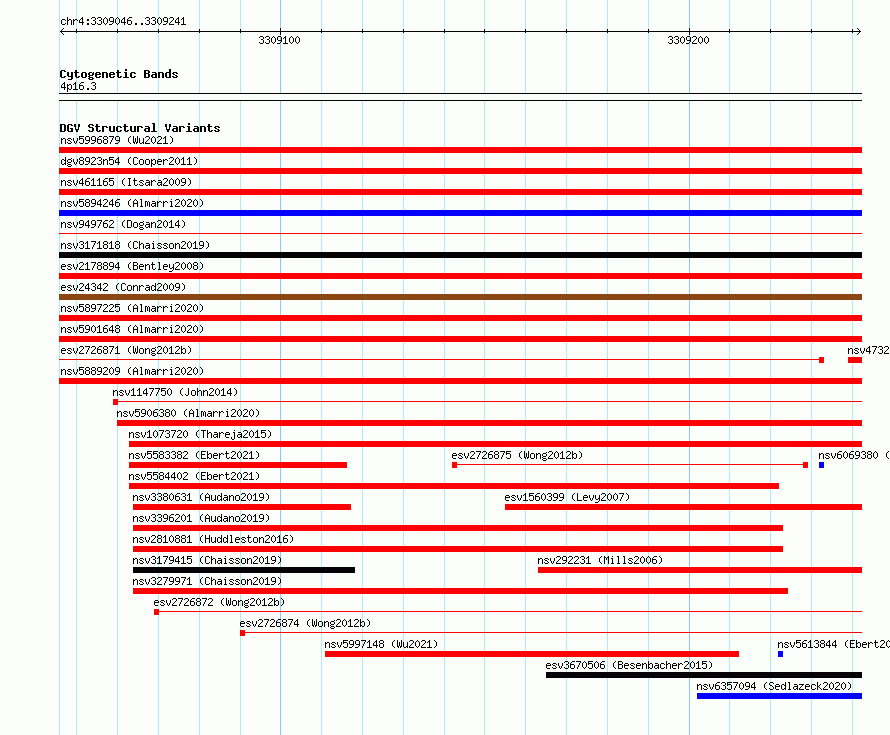The width and height of the screenshot is (890, 735).
Task: Click the blue bar for nsv5894246 (Almarri2020)
Action: click(x=460, y=213)
